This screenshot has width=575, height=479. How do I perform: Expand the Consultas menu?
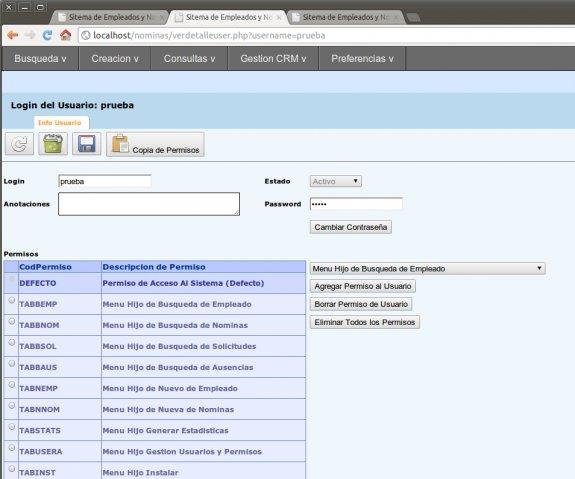pos(189,58)
